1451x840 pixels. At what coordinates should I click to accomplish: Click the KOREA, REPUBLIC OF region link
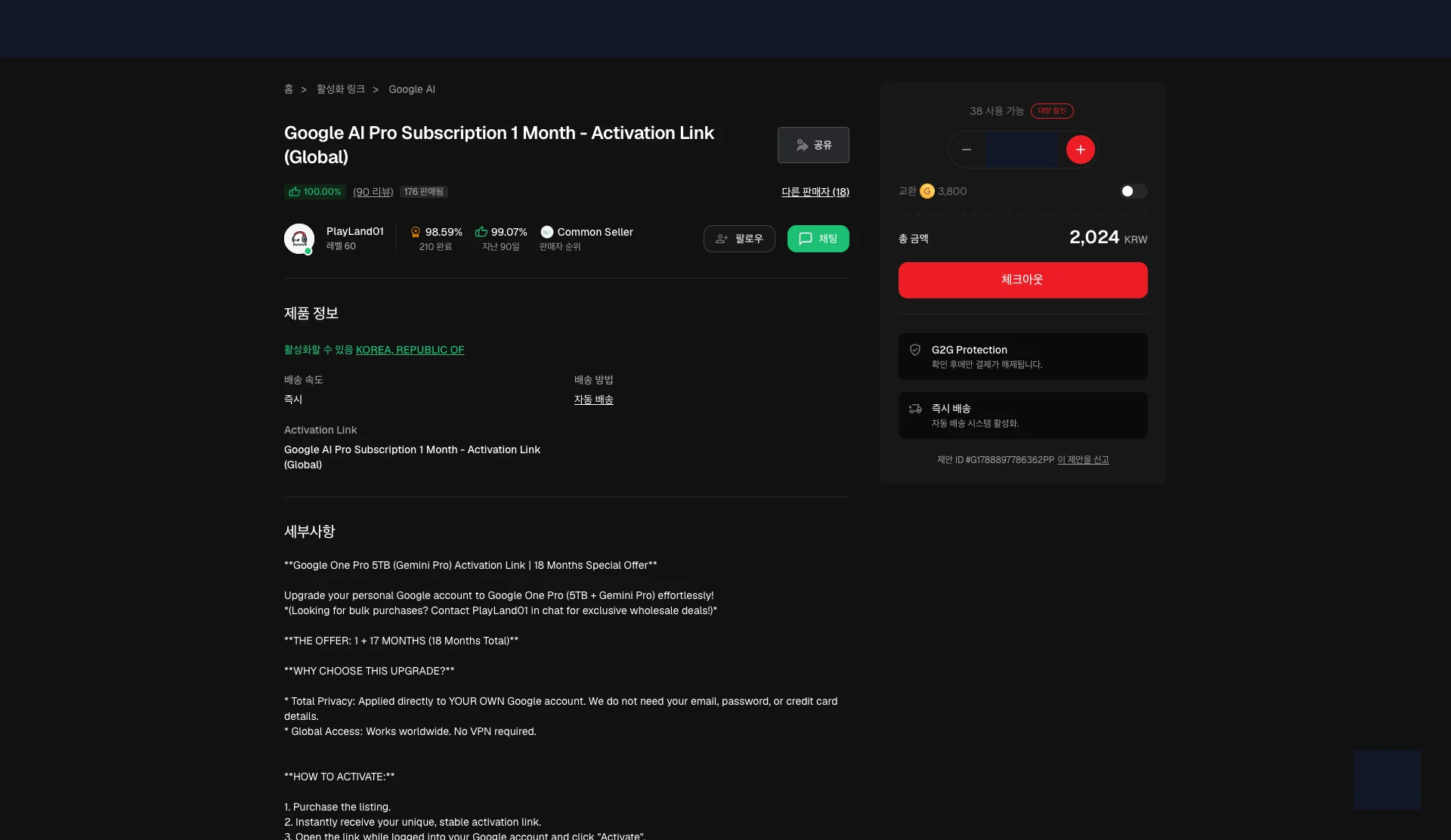(x=410, y=350)
